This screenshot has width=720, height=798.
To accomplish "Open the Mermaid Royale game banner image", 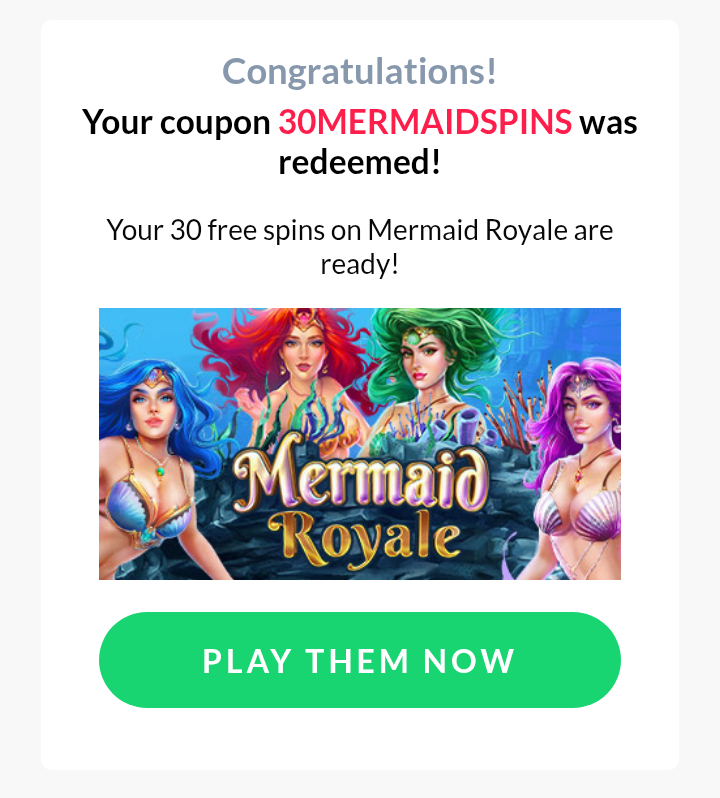I will tap(360, 443).
